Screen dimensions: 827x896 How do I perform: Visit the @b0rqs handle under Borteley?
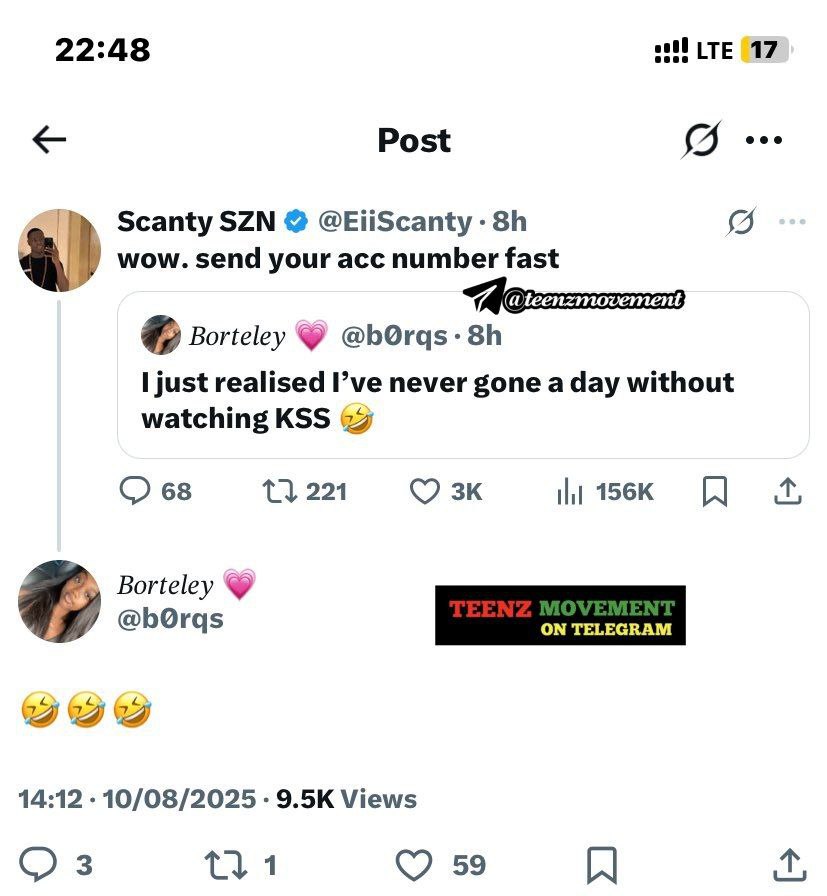click(x=170, y=619)
